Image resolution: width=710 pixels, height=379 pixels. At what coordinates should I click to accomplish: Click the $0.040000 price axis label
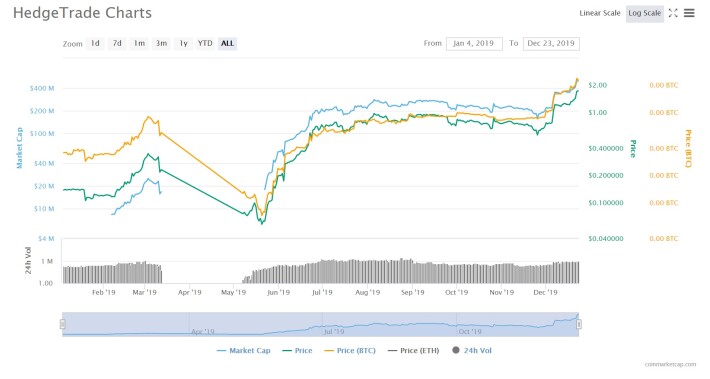[606, 239]
